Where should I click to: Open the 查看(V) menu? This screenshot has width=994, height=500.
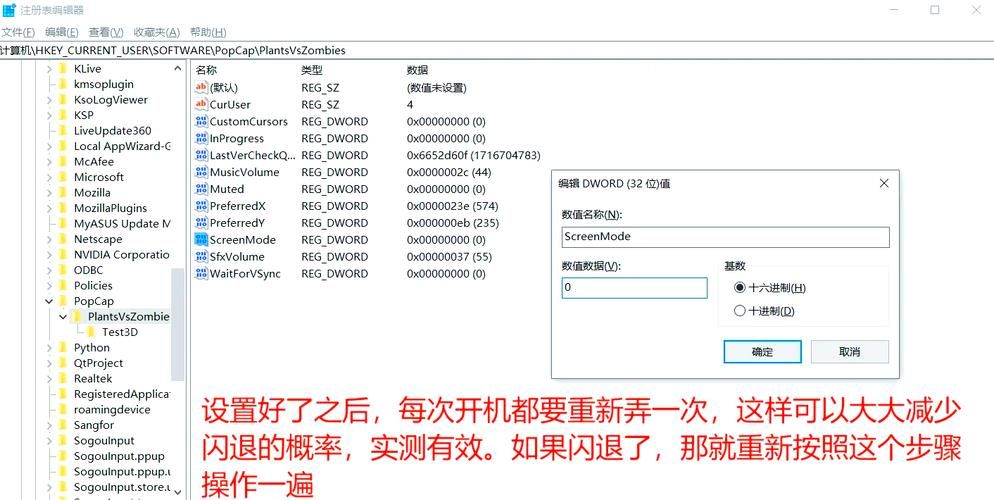click(x=106, y=32)
